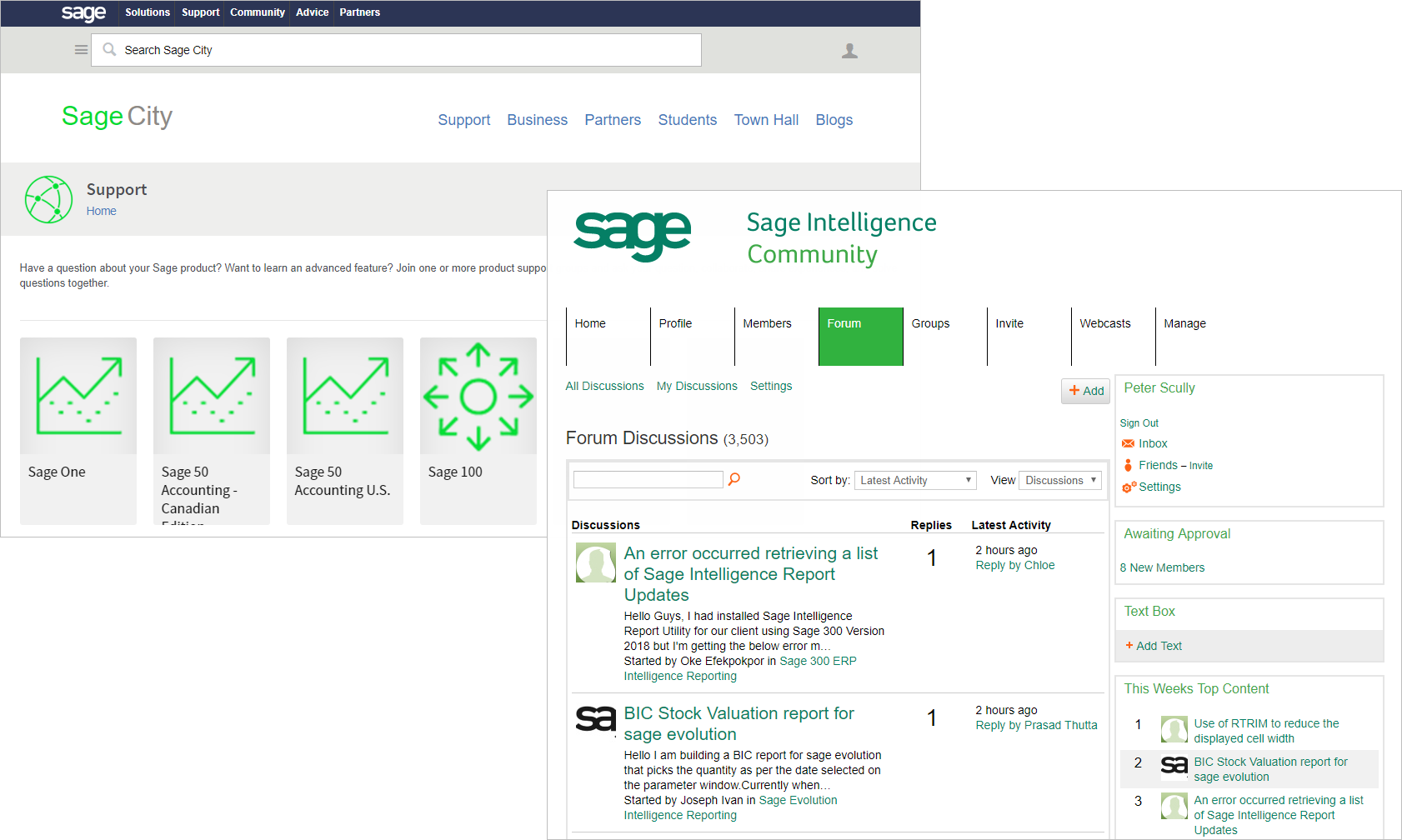
Task: Click the orange forum search magnifier
Action: click(x=734, y=479)
